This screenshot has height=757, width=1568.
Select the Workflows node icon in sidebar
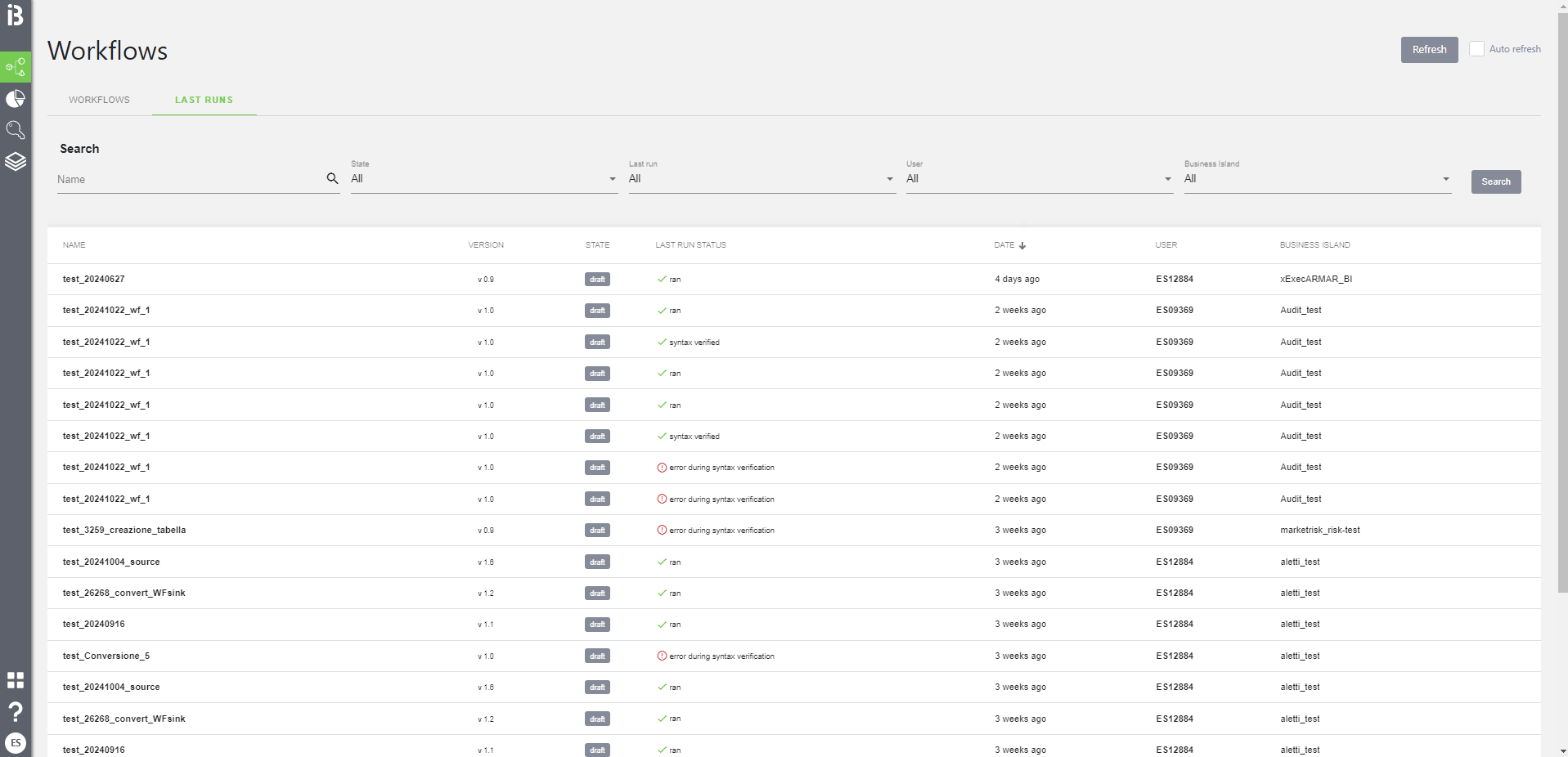coord(15,67)
